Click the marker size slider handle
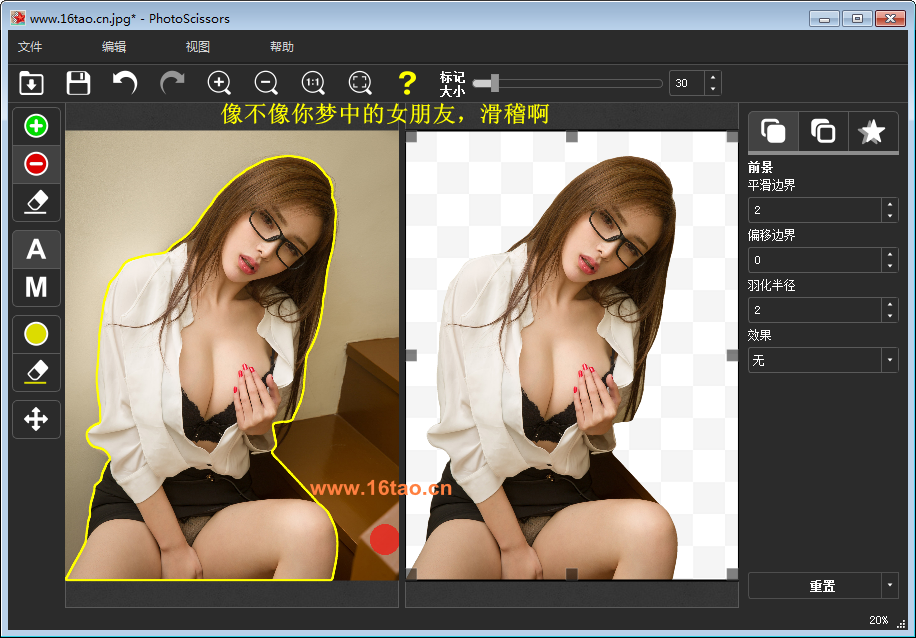Screen dimensions: 916x638 pyautogui.click(x=494, y=83)
